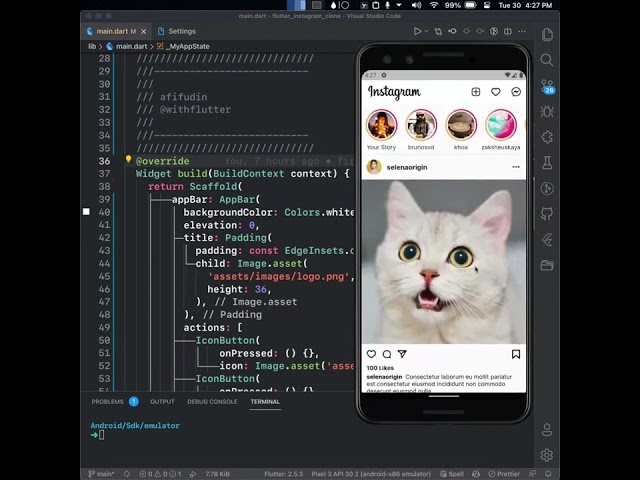The image size is (640, 480).
Task: Click the synchronize changes icon in status bar
Action: (127, 474)
